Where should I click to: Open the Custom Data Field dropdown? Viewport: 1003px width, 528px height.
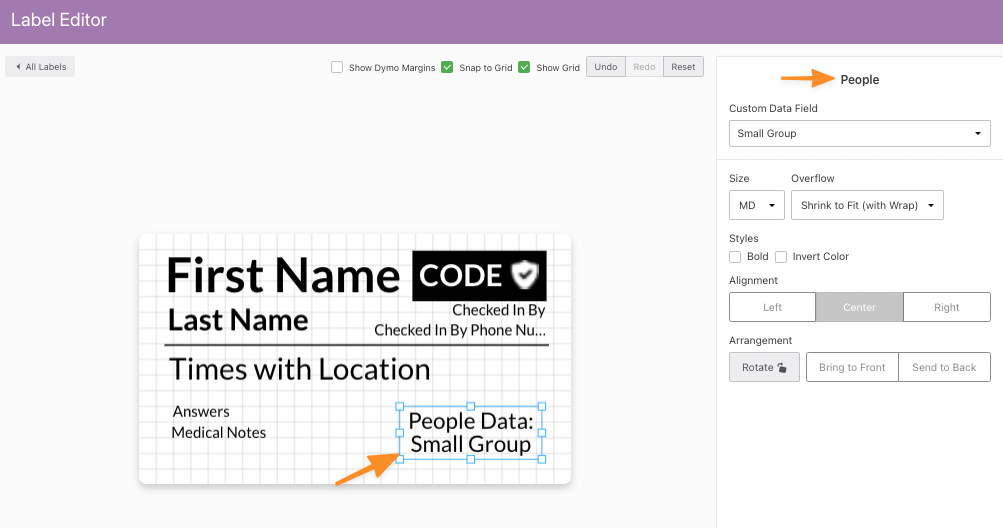860,134
